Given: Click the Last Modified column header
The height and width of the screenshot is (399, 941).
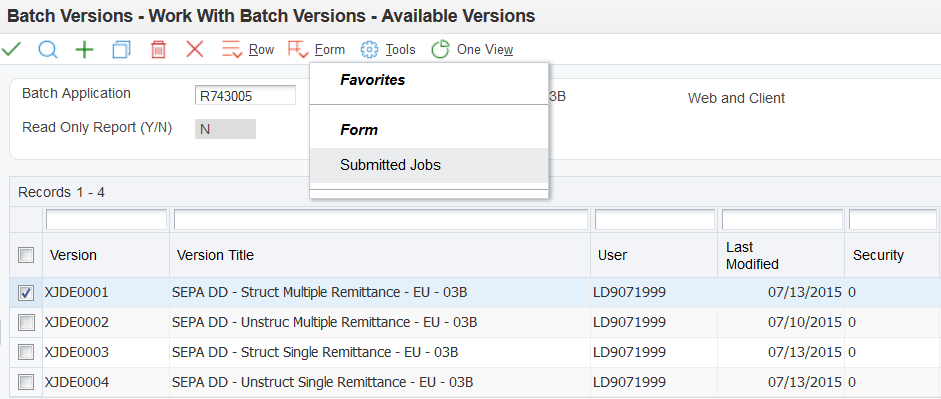Looking at the screenshot, I should 753,256.
